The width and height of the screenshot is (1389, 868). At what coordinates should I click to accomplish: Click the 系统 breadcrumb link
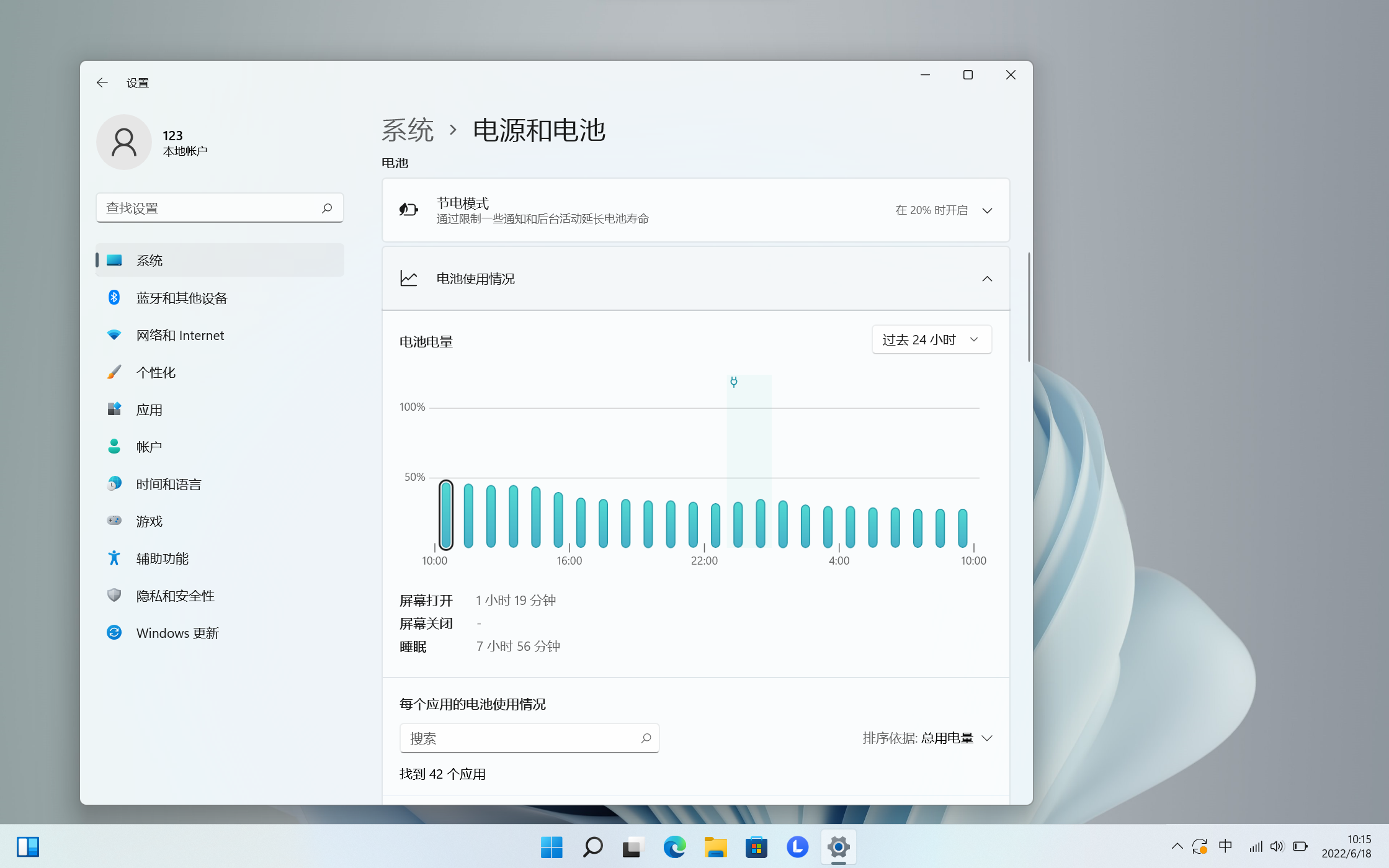(x=408, y=130)
